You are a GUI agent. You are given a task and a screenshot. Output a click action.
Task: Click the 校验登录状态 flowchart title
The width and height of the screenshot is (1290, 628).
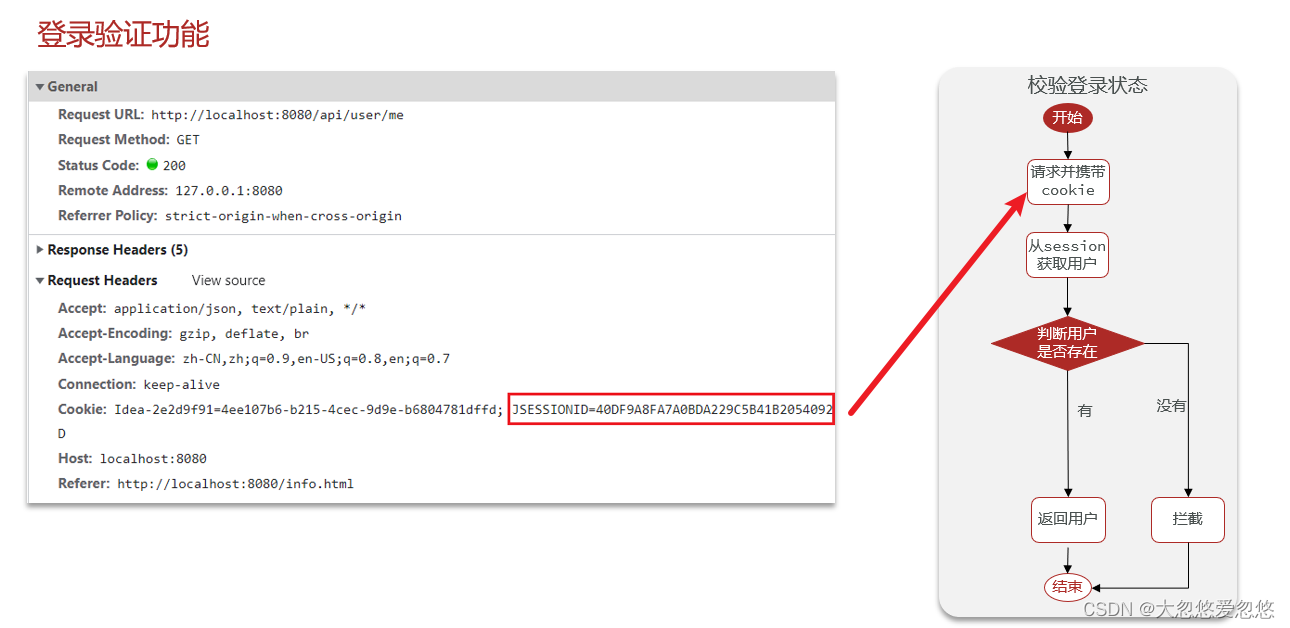pyautogui.click(x=1088, y=85)
